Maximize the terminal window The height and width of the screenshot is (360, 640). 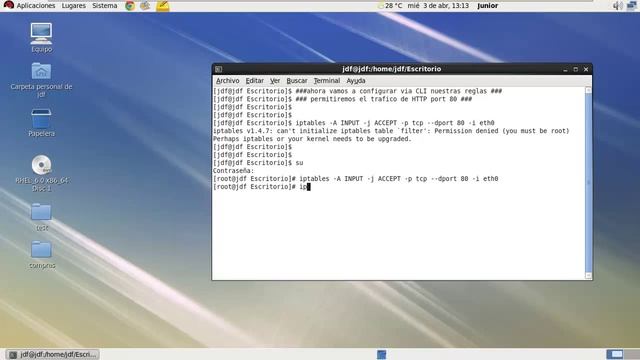point(576,69)
